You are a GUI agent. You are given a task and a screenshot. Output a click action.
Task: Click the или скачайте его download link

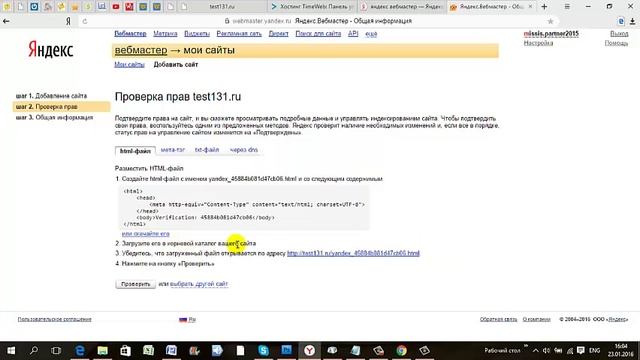[x=145, y=234]
